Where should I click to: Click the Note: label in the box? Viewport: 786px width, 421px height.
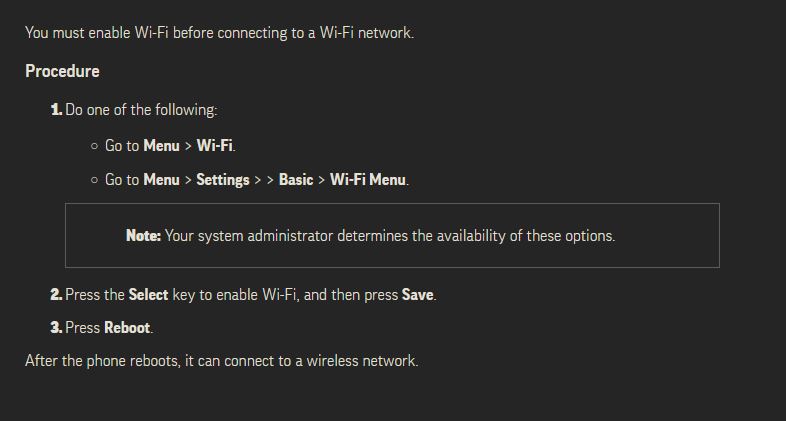coord(143,236)
